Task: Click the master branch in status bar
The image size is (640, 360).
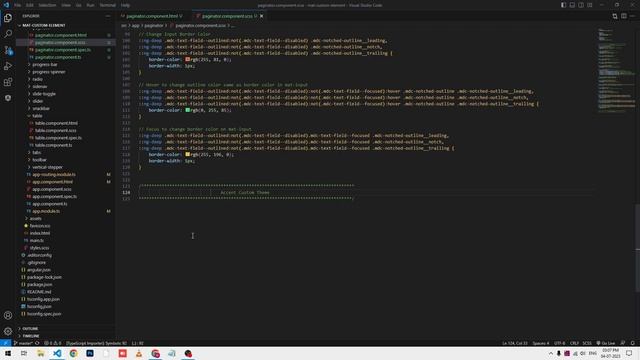Action: pos(23,343)
